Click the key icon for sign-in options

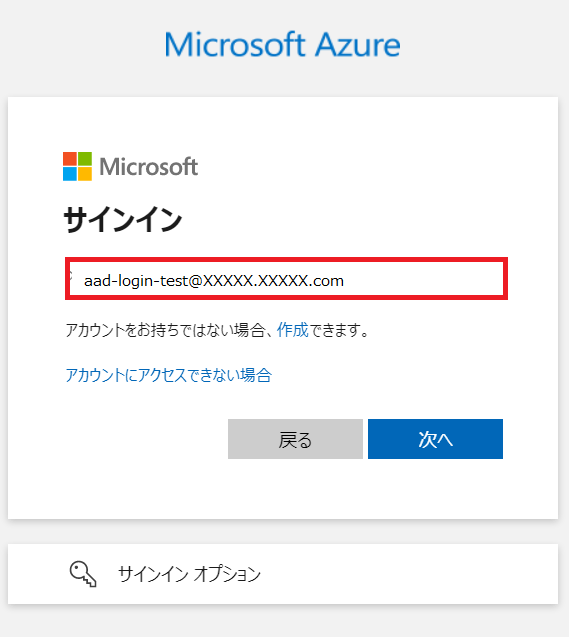83,574
